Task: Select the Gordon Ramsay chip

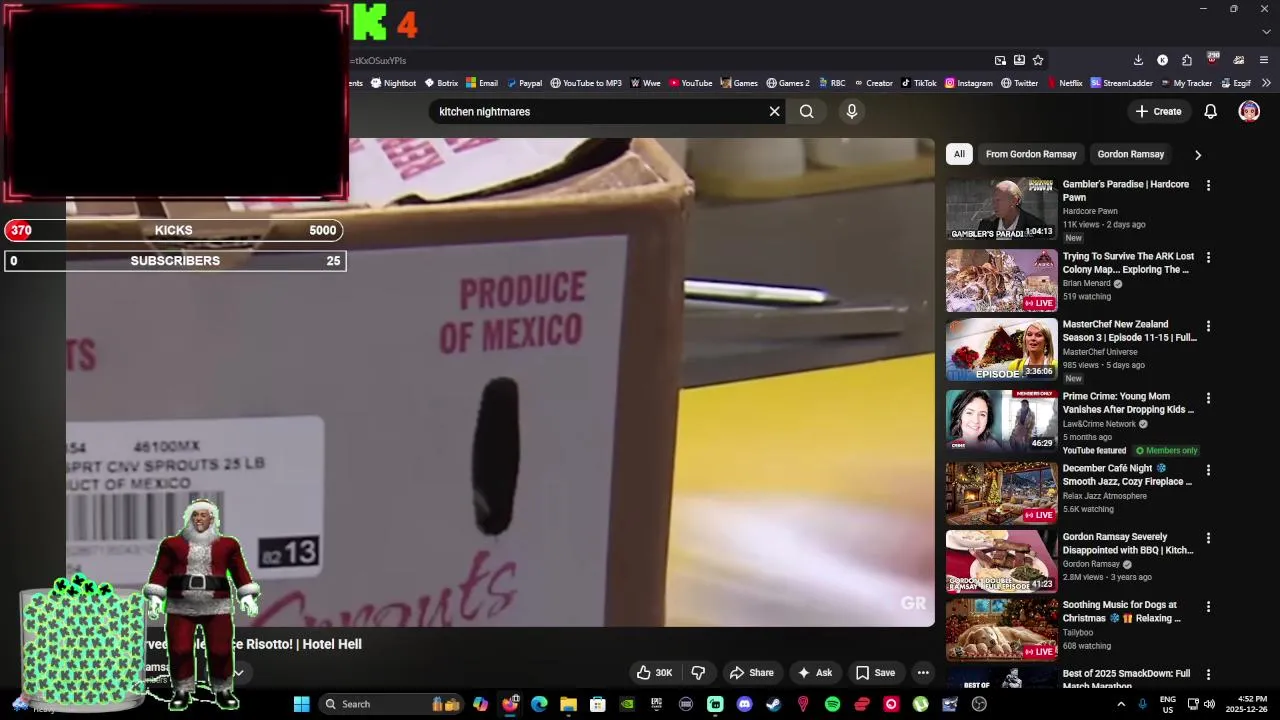Action: (1130, 154)
